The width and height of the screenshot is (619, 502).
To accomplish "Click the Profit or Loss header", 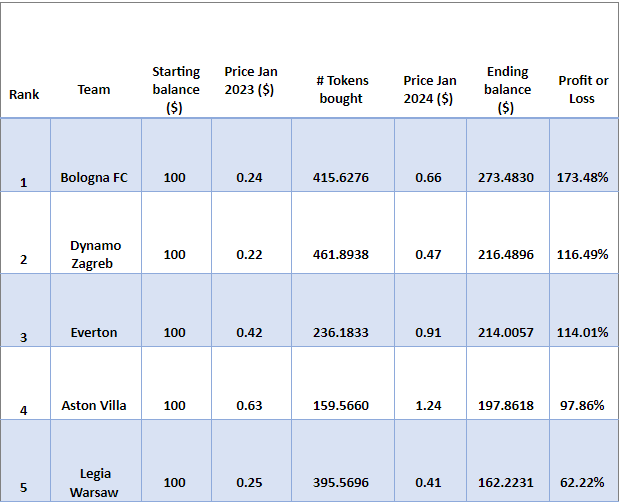I will (583, 90).
